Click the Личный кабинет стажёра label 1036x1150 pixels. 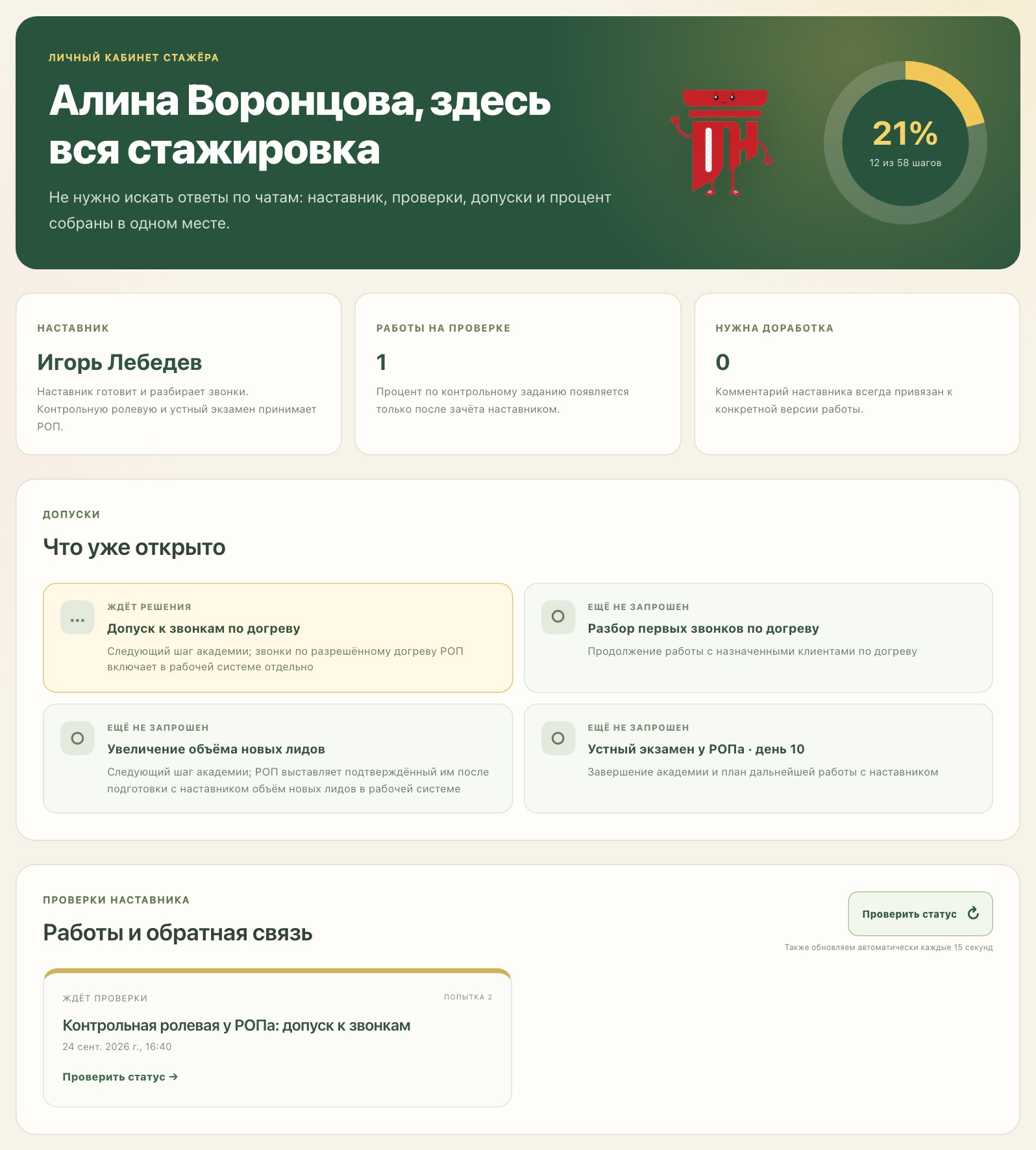pyautogui.click(x=134, y=58)
